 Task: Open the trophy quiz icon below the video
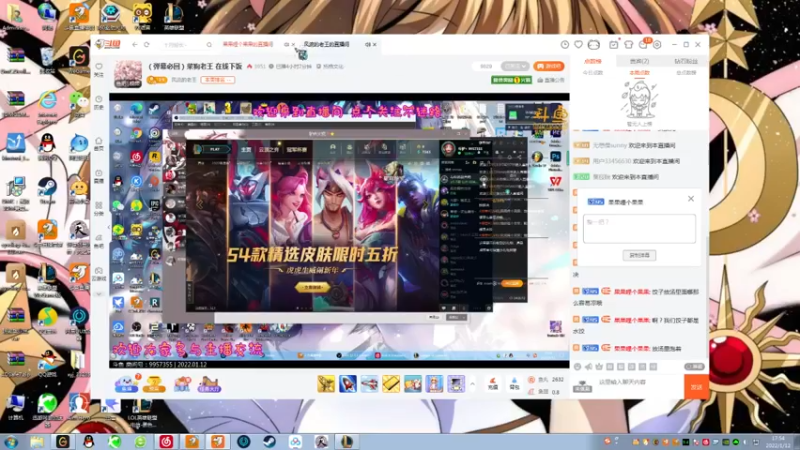coord(154,384)
